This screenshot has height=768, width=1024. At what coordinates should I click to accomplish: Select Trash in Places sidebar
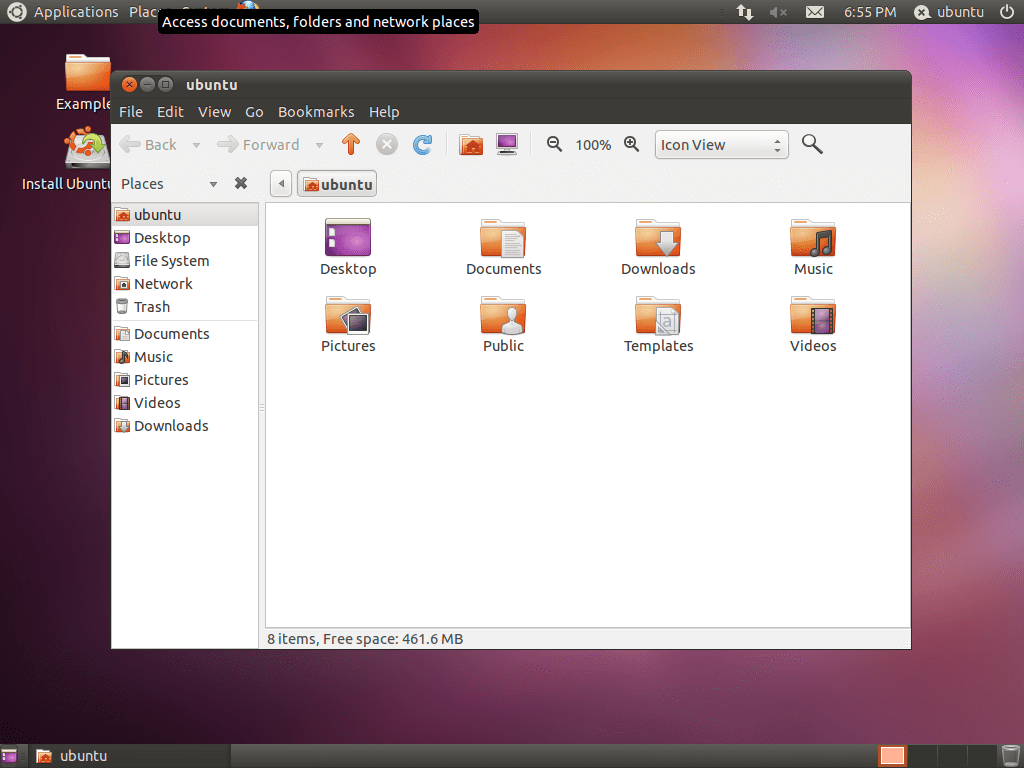click(185, 306)
